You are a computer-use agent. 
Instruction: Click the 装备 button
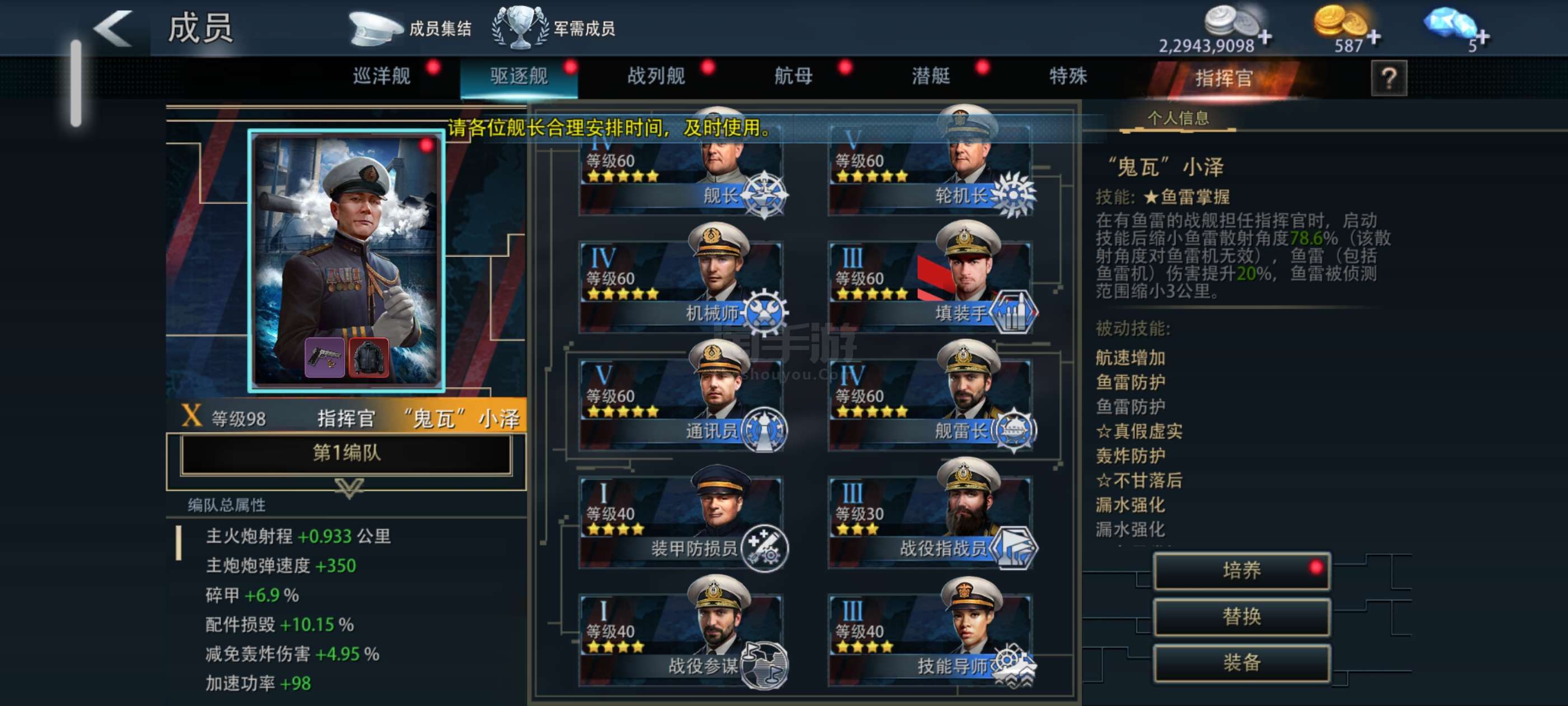pos(1241,663)
